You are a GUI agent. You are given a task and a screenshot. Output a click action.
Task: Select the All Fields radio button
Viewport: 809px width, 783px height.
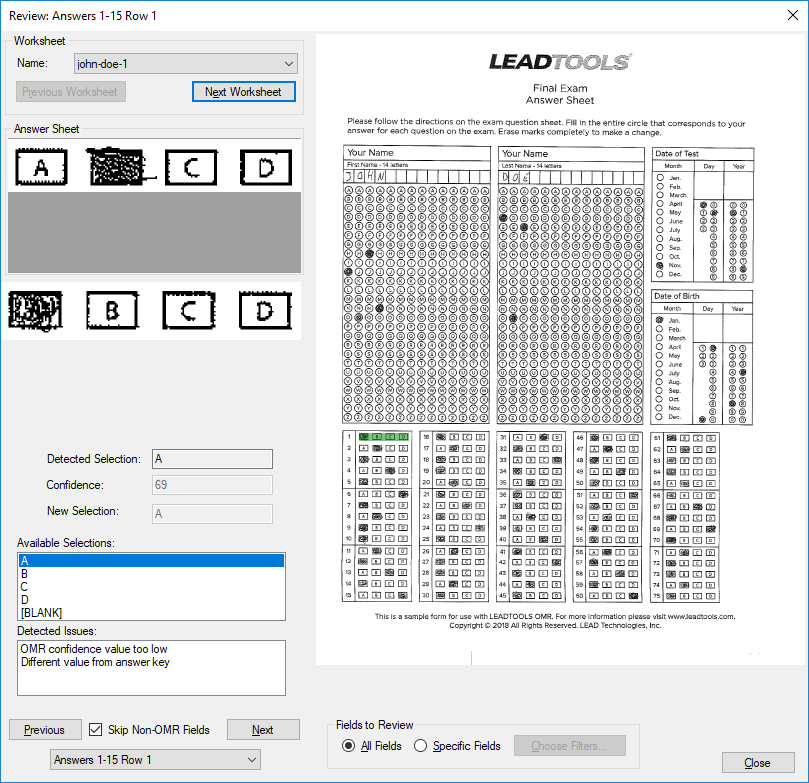pyautogui.click(x=348, y=746)
